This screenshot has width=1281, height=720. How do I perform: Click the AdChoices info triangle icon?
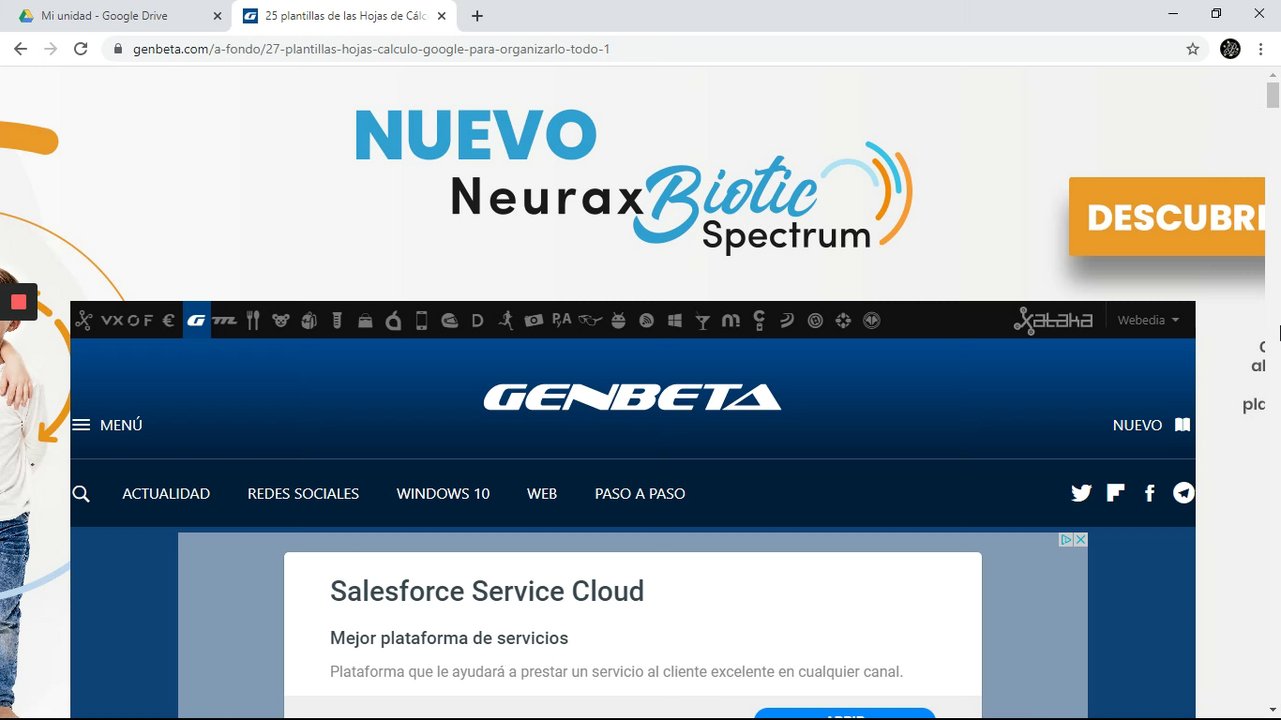pyautogui.click(x=1066, y=540)
